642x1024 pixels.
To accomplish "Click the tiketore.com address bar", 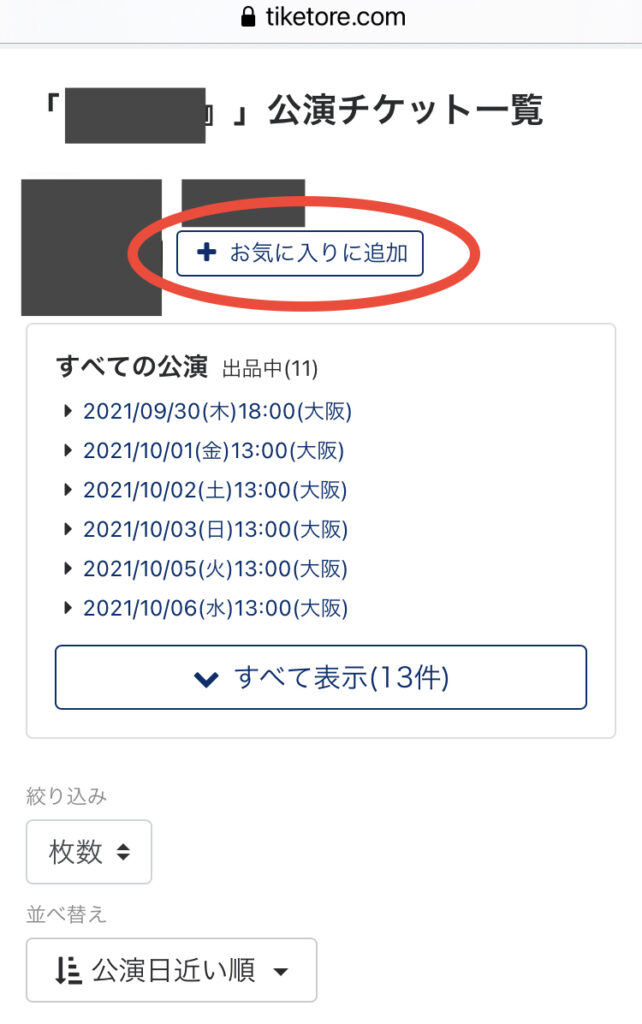I will [x=321, y=17].
